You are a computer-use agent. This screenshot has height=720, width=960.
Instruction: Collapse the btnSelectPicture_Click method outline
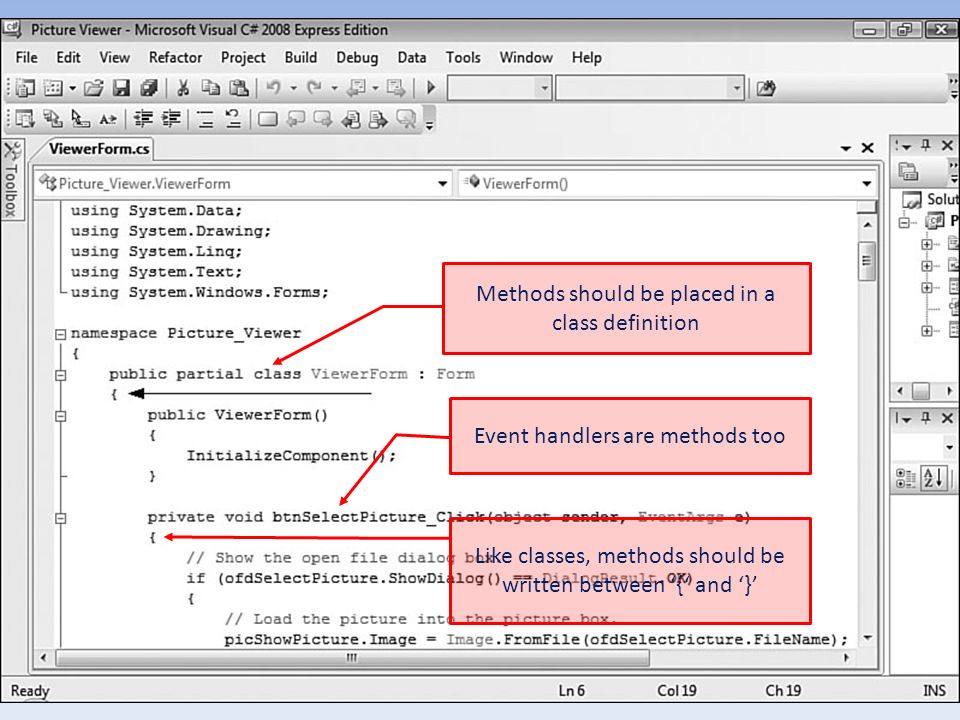(61, 519)
